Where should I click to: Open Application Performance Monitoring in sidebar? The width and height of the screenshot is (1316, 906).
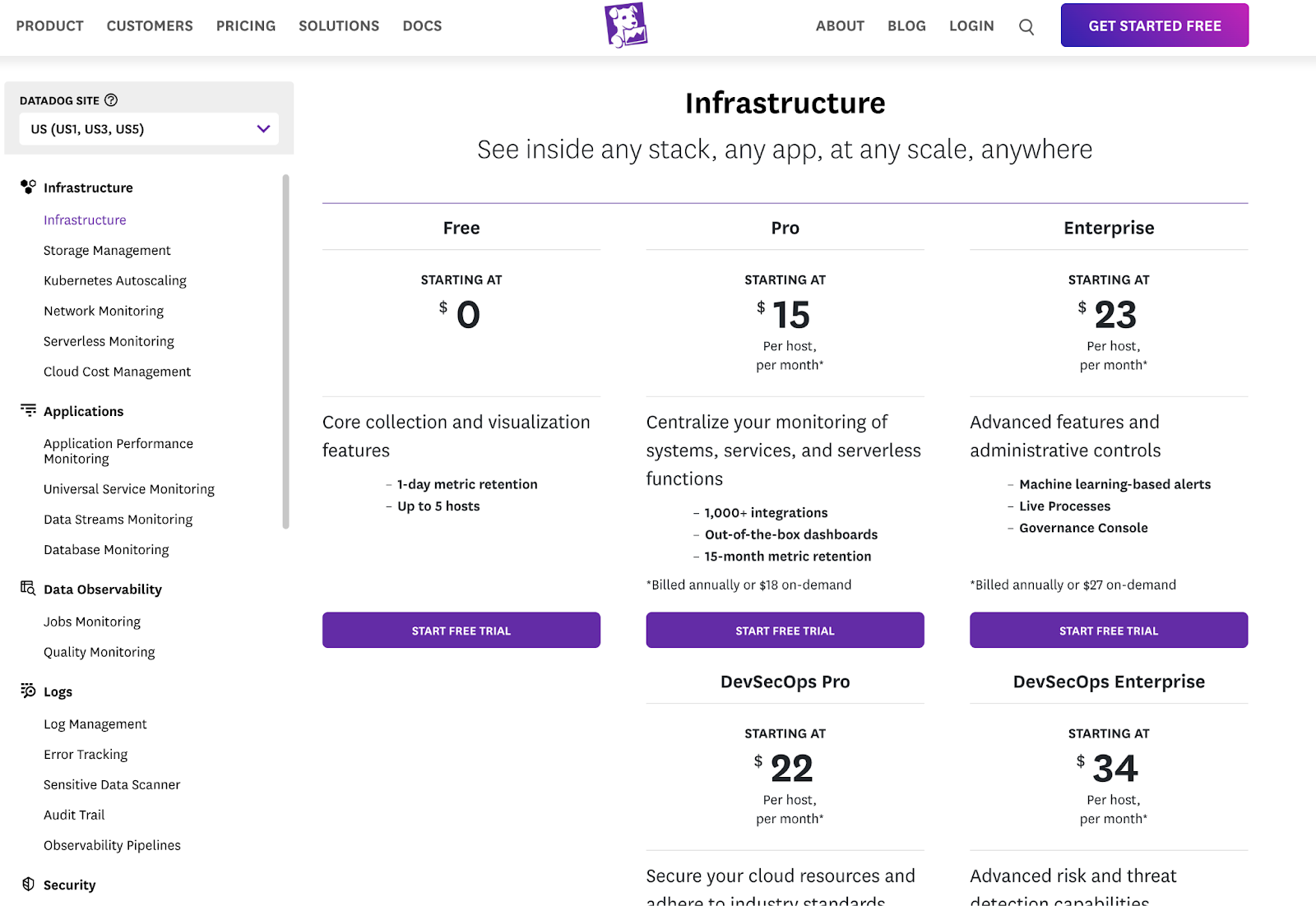(118, 451)
